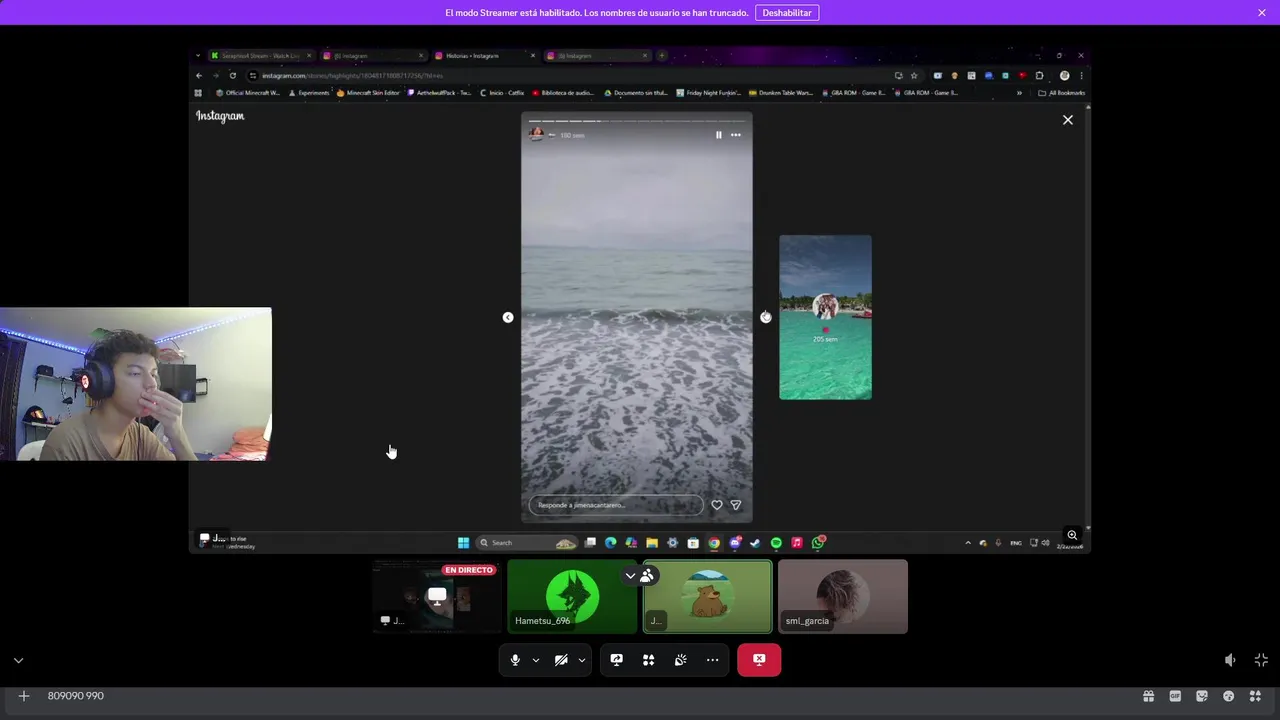
Task: Click Windows Start button in stream
Action: click(x=463, y=543)
